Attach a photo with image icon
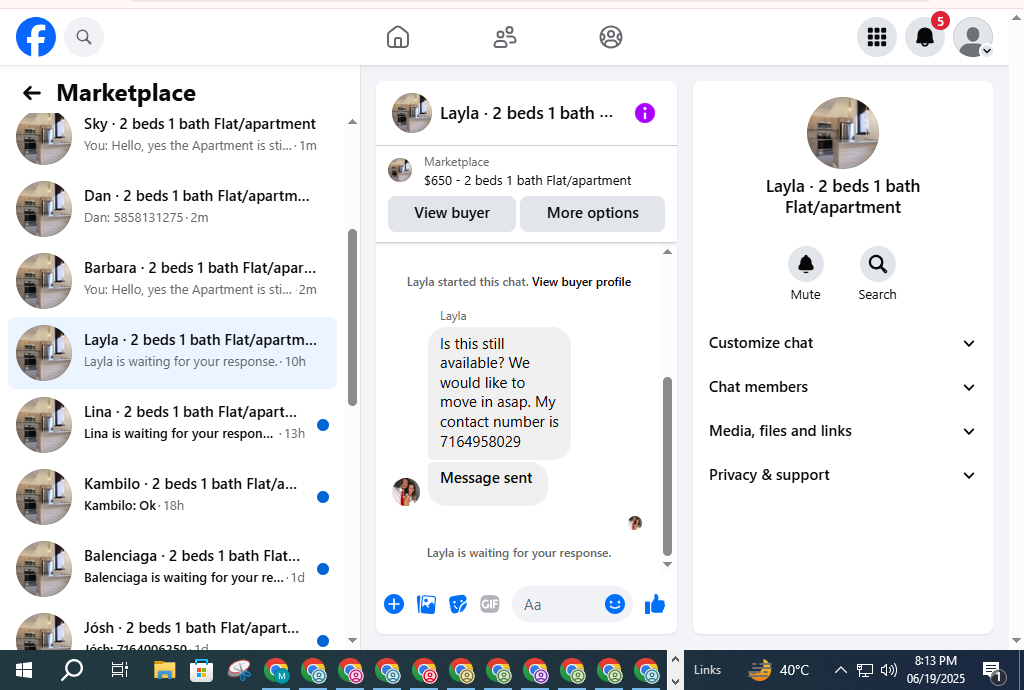This screenshot has height=690, width=1024. pos(426,604)
